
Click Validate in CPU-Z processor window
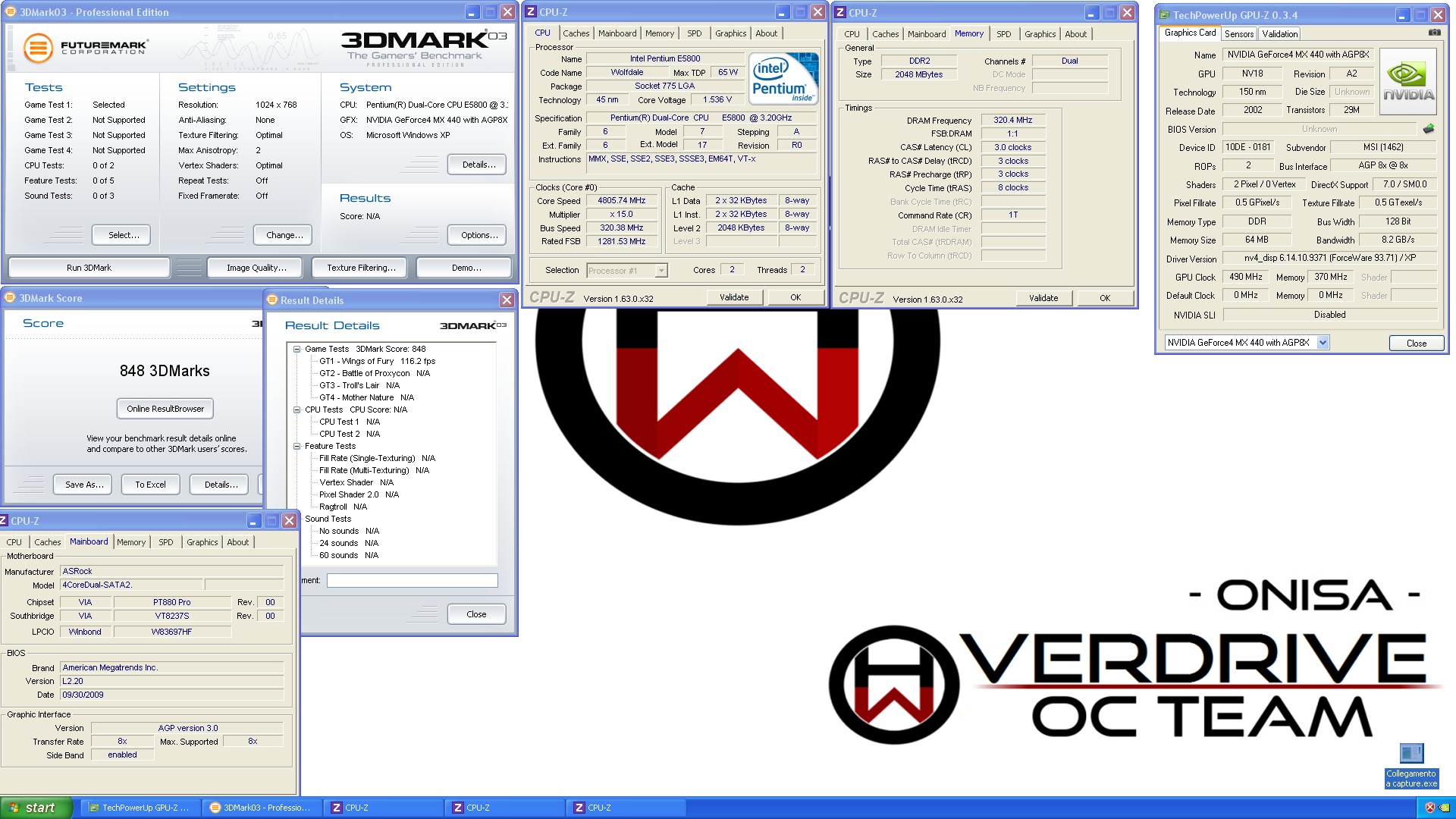pos(733,297)
